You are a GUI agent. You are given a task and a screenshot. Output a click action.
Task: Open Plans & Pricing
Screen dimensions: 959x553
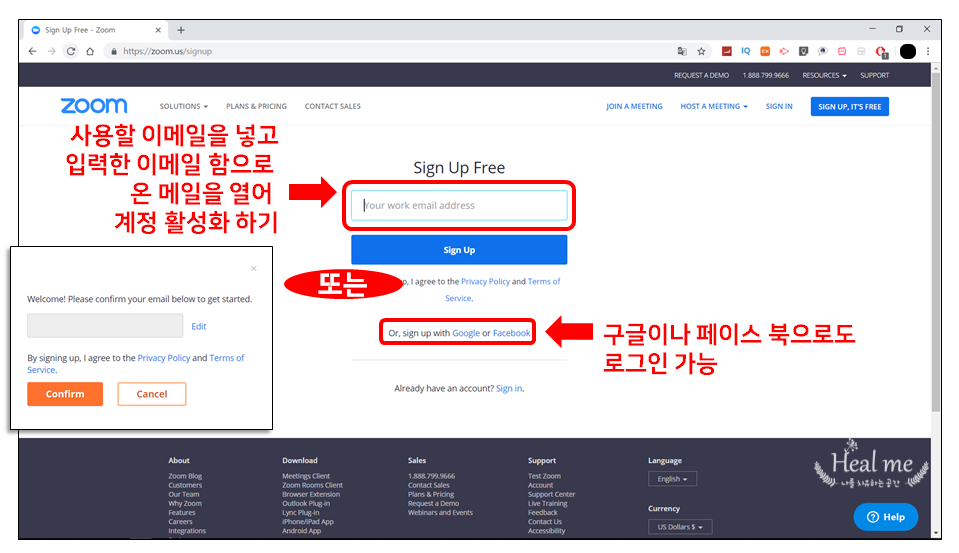click(256, 106)
